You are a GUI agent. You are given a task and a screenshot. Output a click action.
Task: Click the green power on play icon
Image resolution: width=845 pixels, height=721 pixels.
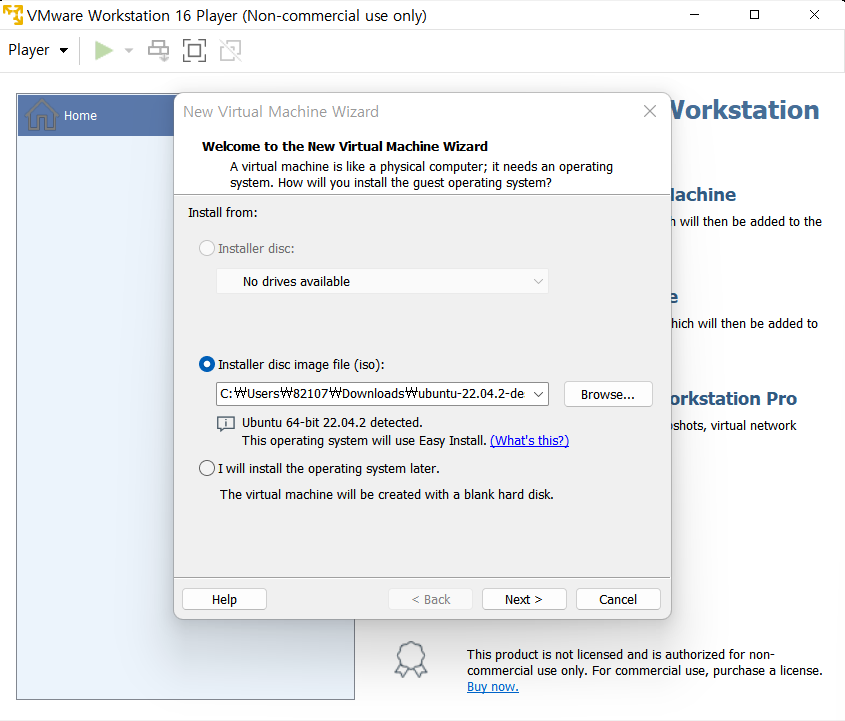tap(103, 51)
